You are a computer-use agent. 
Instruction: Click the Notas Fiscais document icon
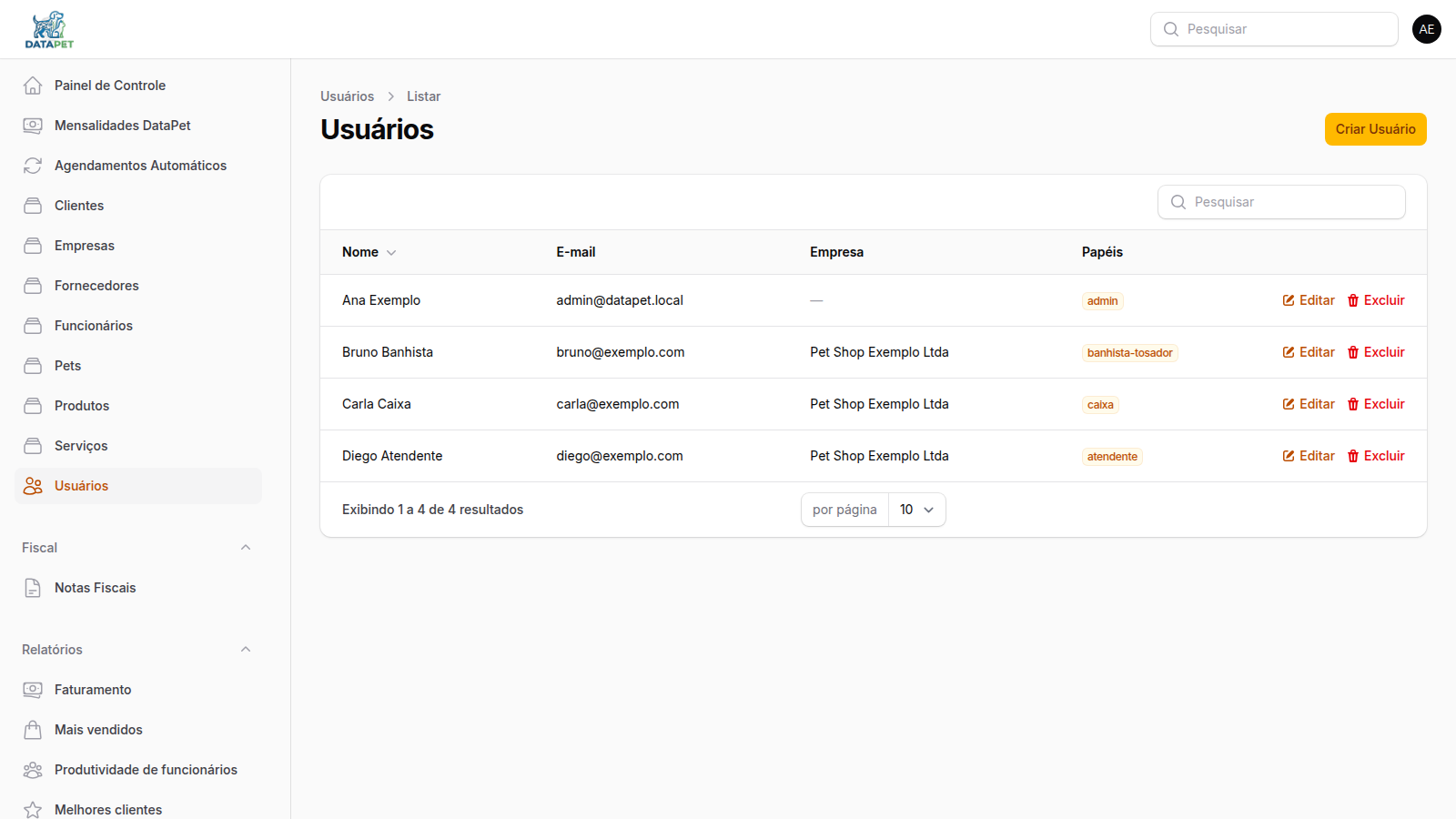coord(33,588)
